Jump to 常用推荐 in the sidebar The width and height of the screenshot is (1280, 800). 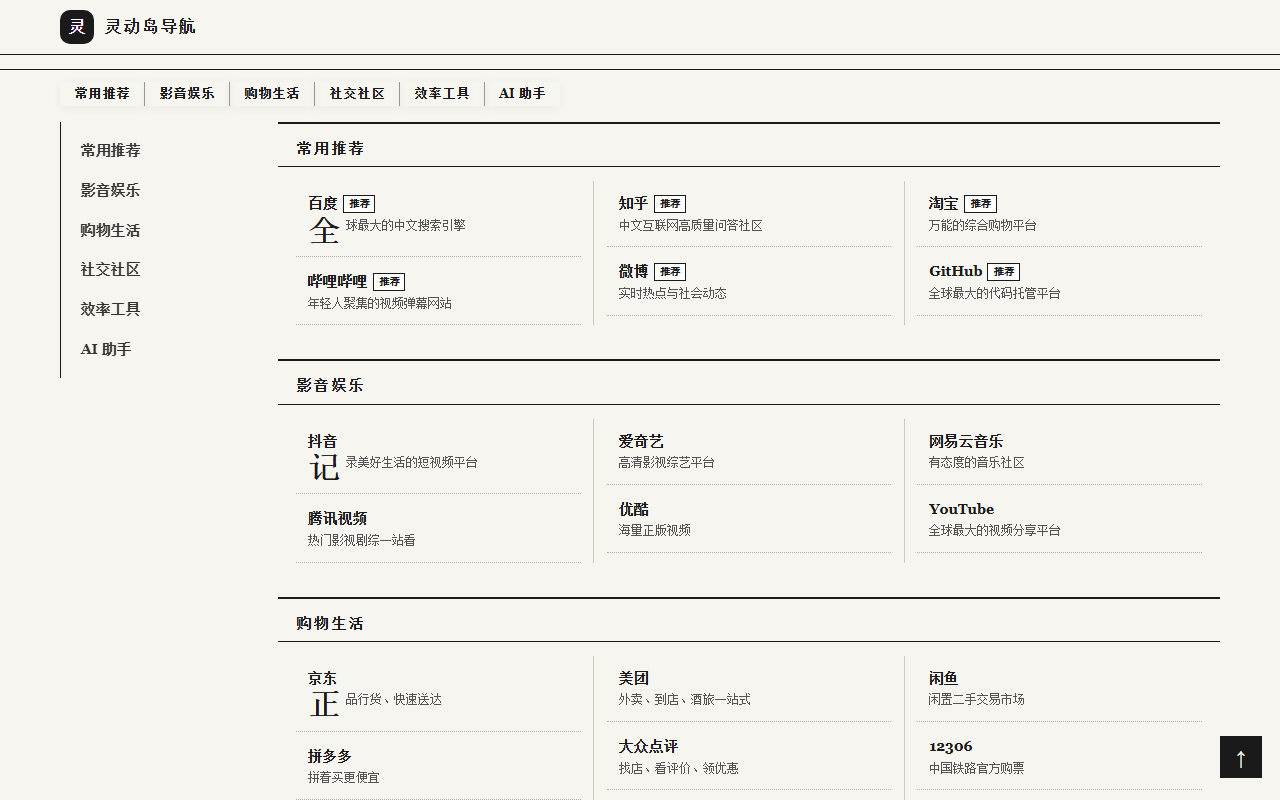[111, 151]
